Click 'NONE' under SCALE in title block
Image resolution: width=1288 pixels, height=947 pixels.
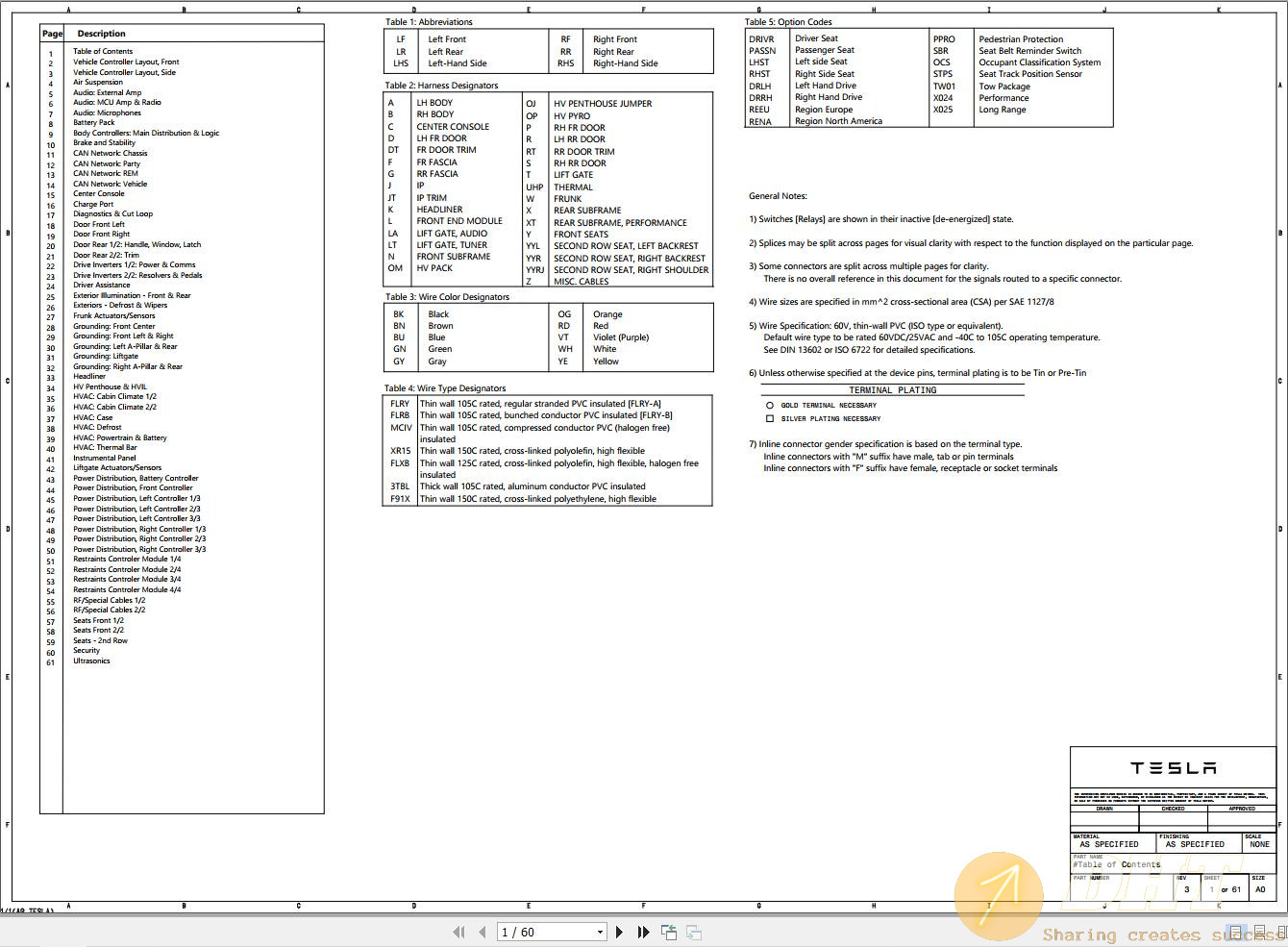(1259, 844)
